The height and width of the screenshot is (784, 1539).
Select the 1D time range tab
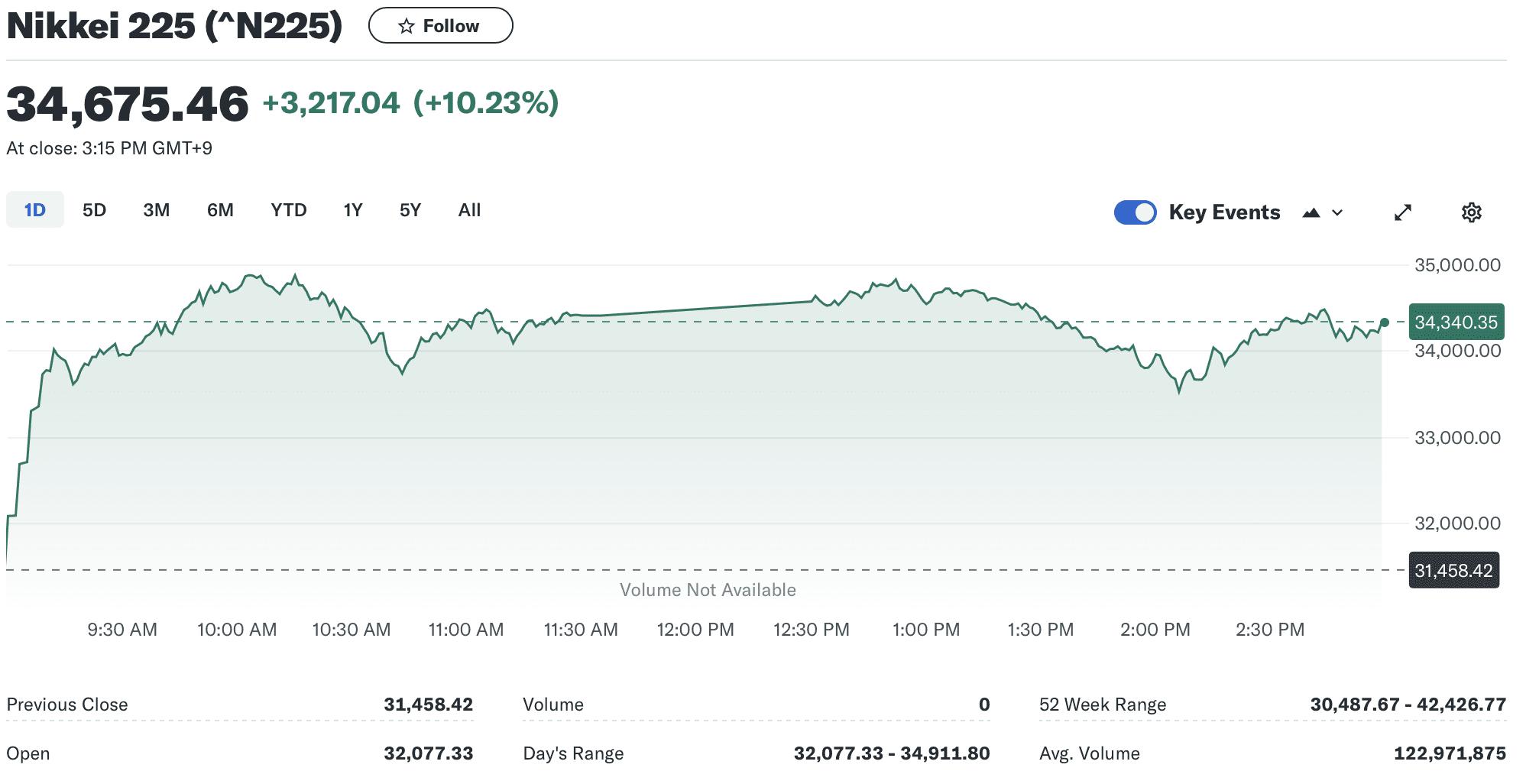tap(35, 210)
